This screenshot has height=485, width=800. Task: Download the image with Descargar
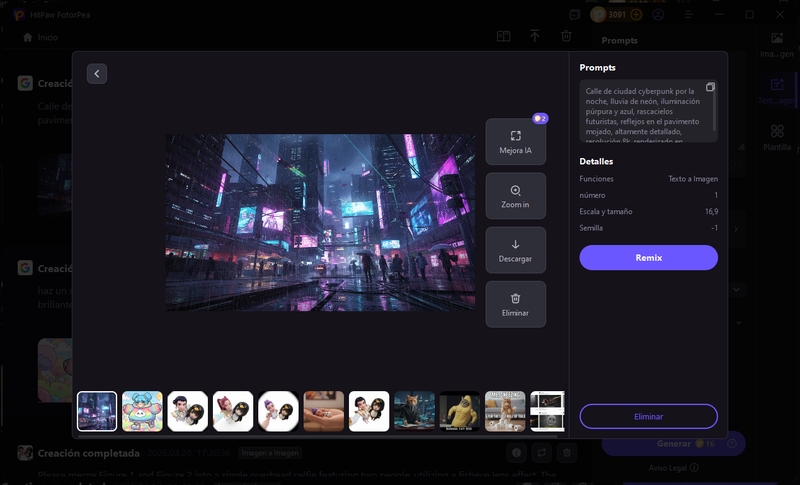(x=515, y=250)
